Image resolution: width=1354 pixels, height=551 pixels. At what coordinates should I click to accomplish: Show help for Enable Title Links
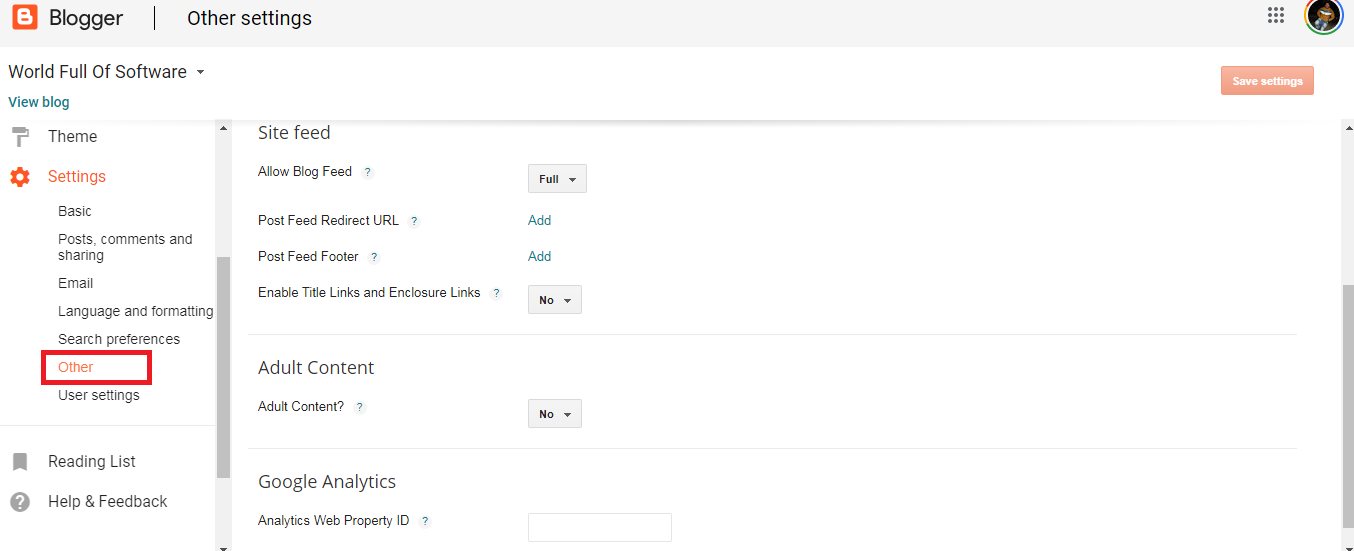coord(496,294)
